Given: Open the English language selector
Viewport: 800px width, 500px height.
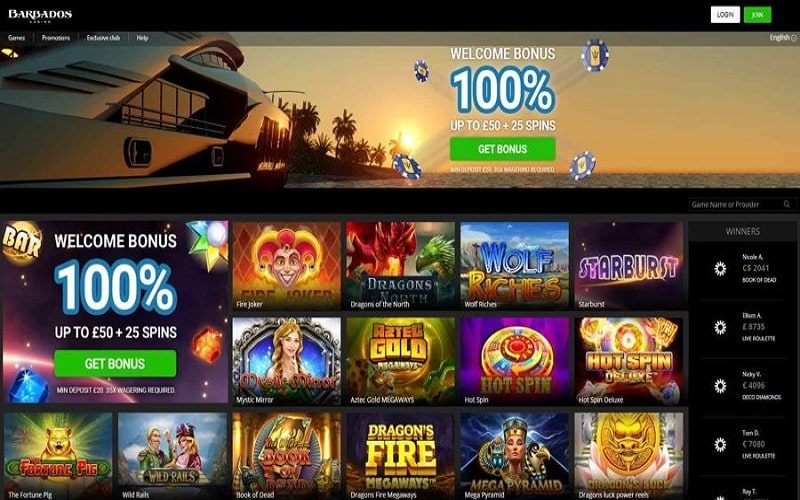Looking at the screenshot, I should pyautogui.click(x=783, y=38).
